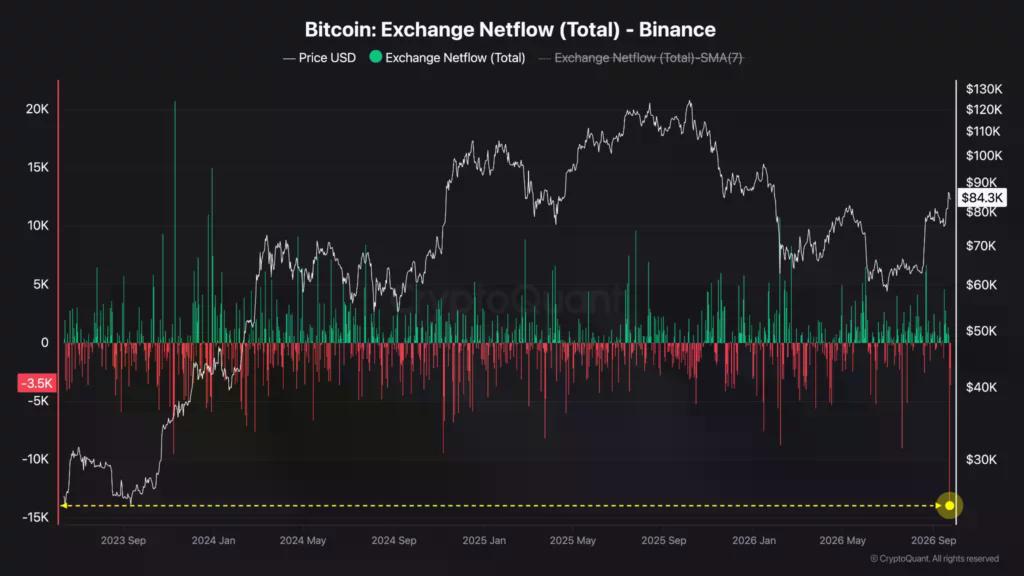Click the 2023 Sep x-axis label
The image size is (1024, 576).
click(x=123, y=540)
